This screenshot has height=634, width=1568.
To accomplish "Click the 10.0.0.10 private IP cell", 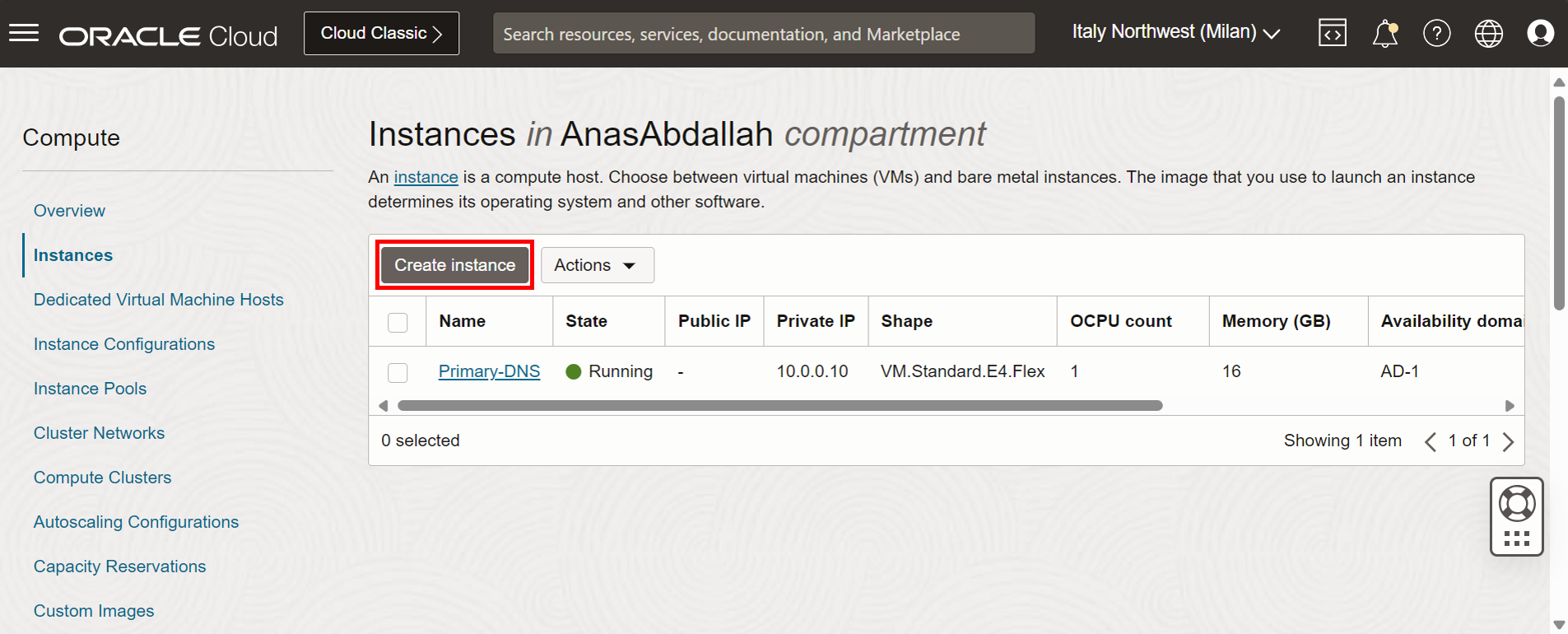I will tap(812, 371).
